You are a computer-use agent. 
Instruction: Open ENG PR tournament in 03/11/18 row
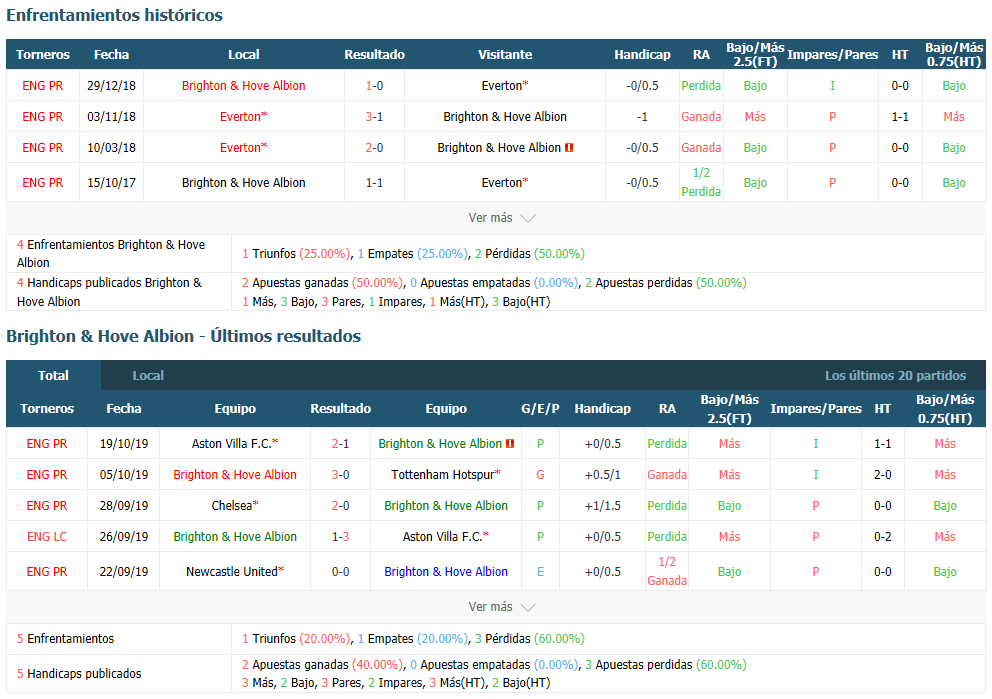42,116
